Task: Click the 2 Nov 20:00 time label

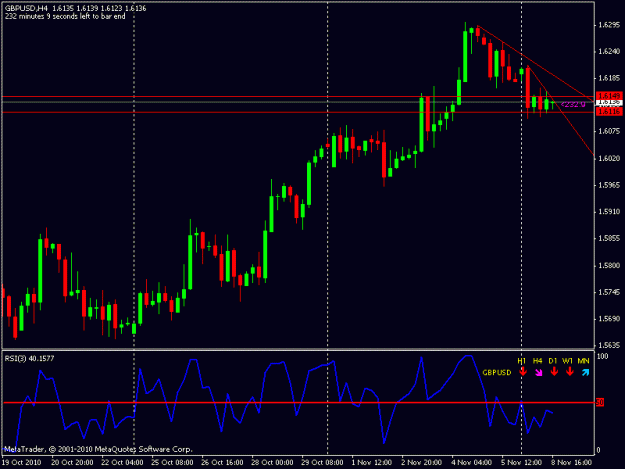Action: point(421,462)
